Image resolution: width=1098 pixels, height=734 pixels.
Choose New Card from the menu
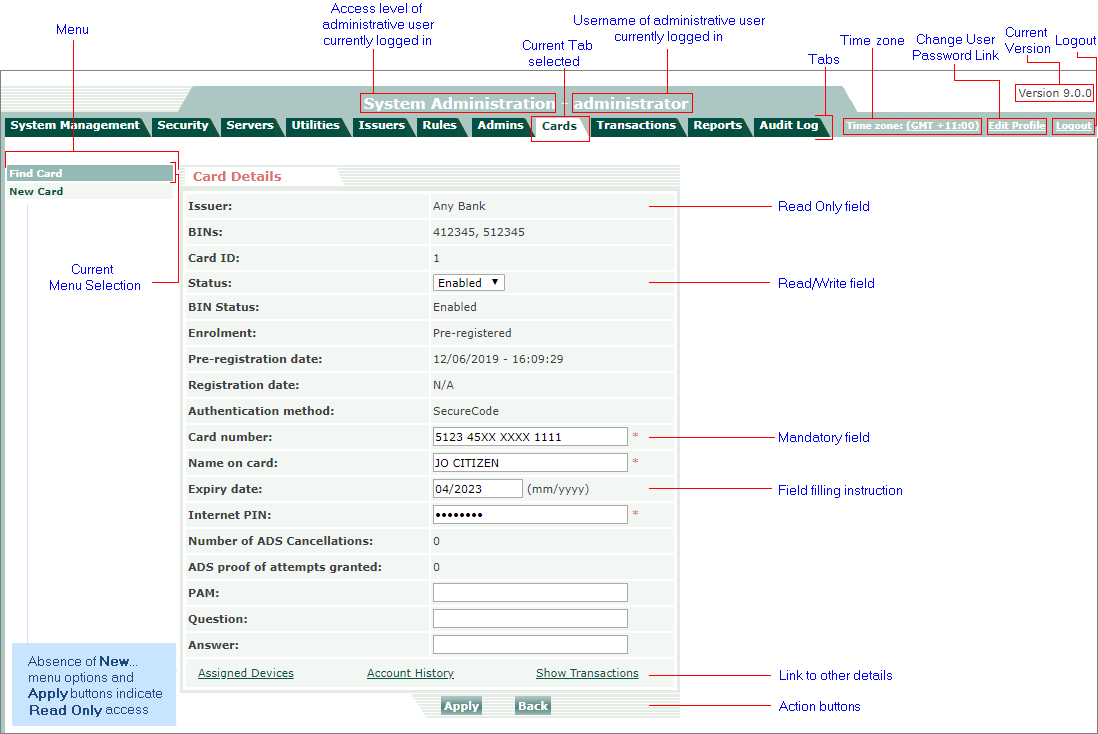37,191
